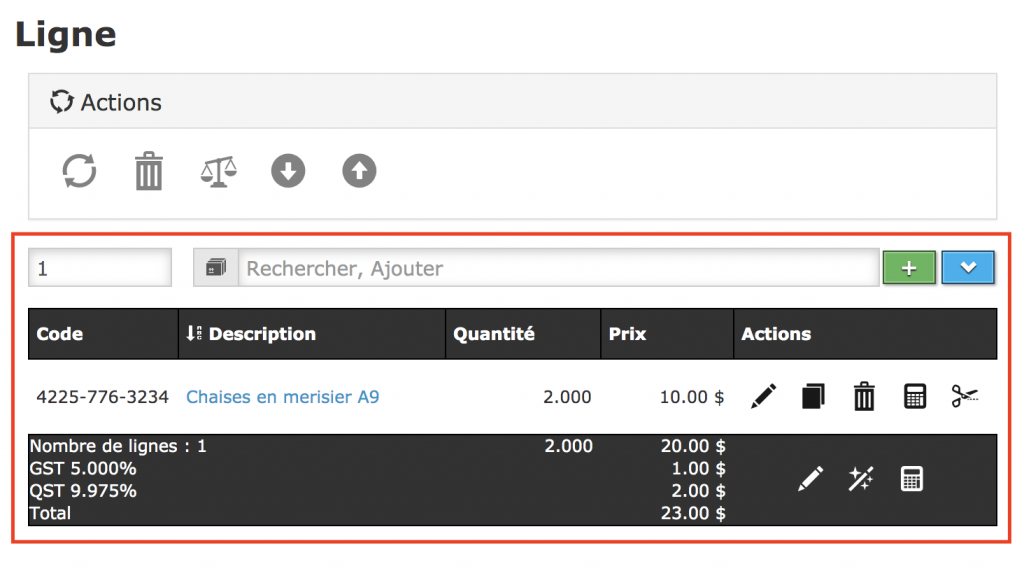
Task: Click the calculator icon in totals footer
Action: (911, 479)
